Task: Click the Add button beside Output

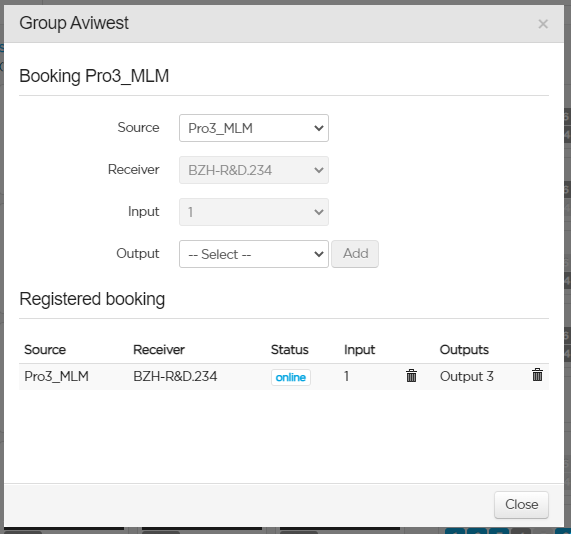Action: click(355, 254)
